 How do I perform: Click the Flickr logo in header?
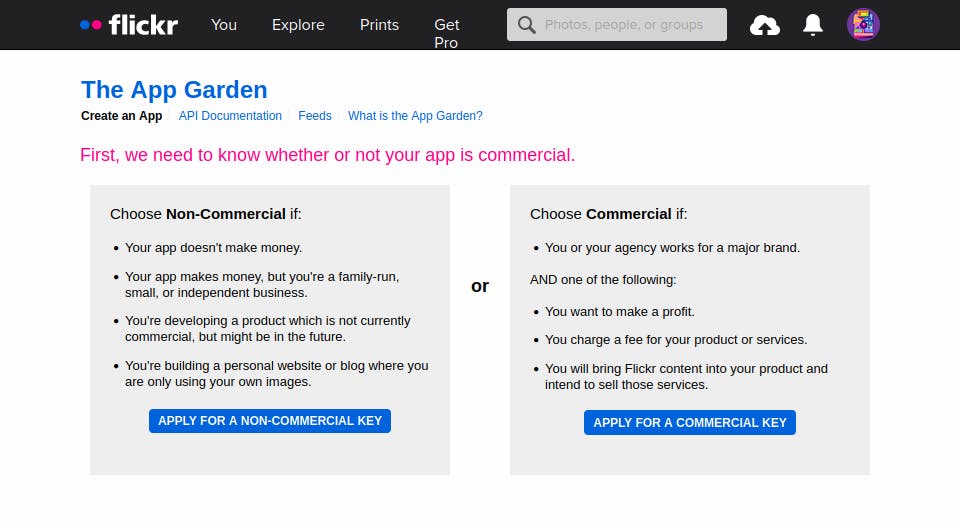tap(129, 25)
